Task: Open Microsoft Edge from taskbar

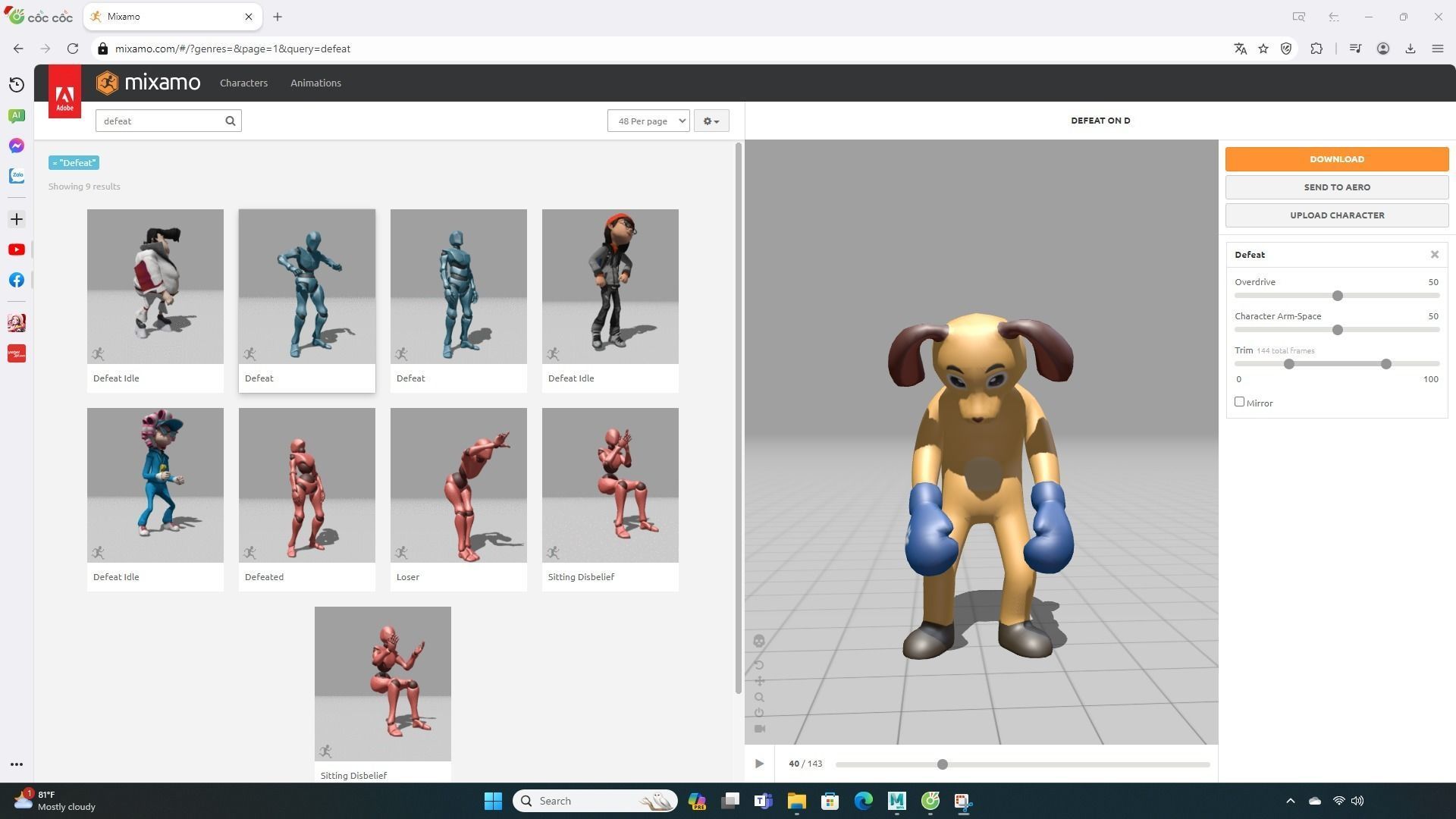Action: [863, 801]
